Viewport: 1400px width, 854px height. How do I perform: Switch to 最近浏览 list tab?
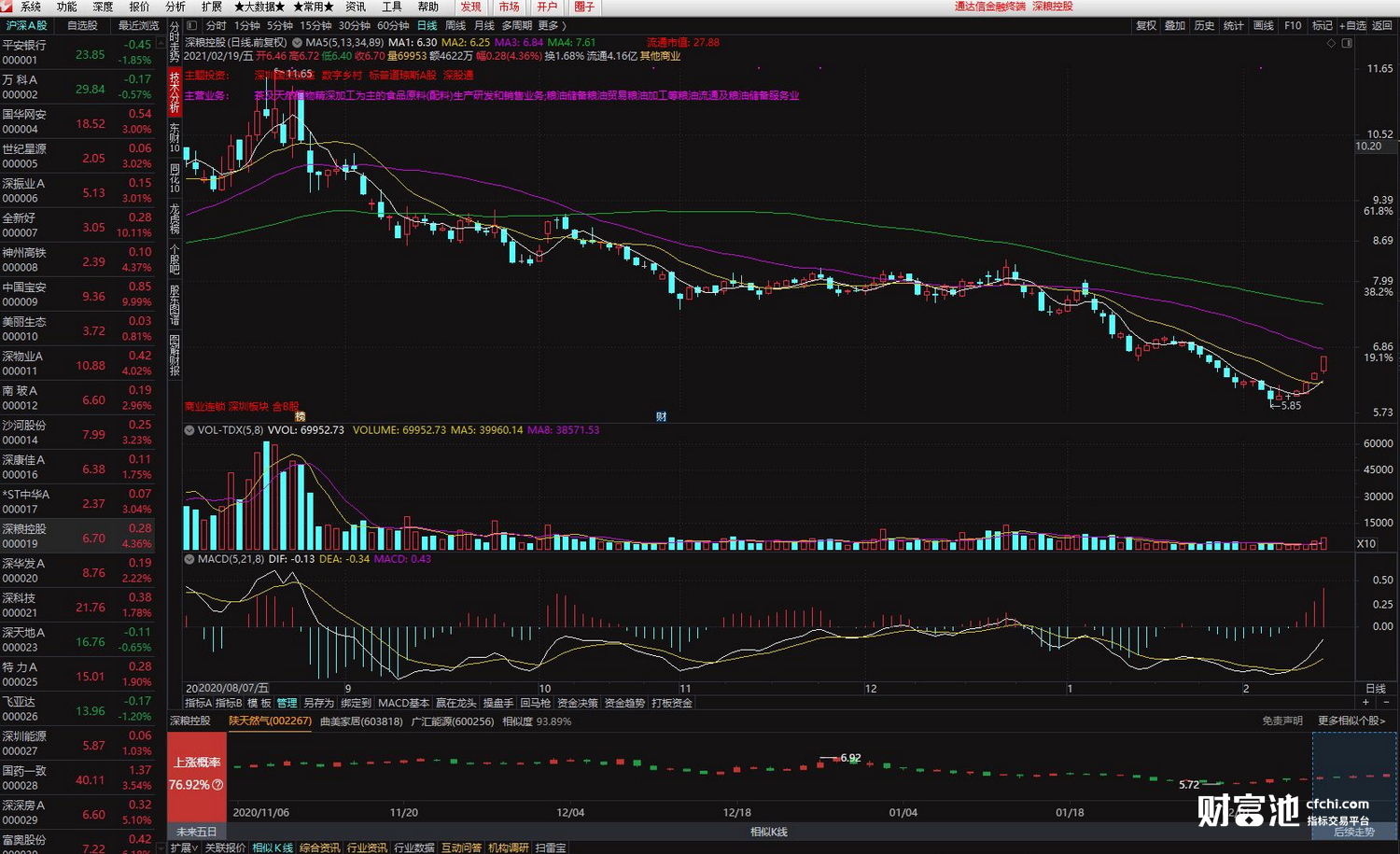click(x=138, y=26)
